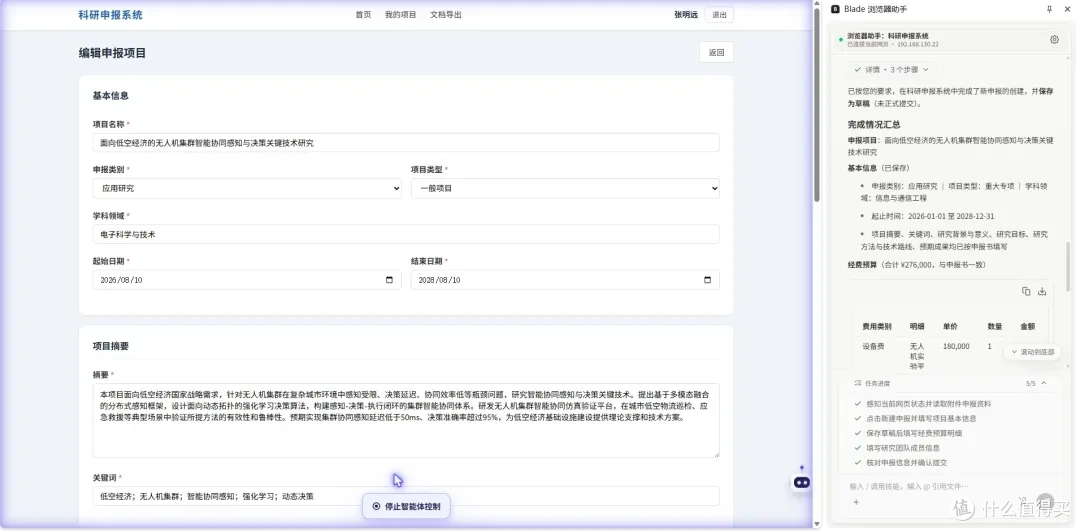Click the 费用类别 table header
The image size is (1080, 531).
pos(877,326)
